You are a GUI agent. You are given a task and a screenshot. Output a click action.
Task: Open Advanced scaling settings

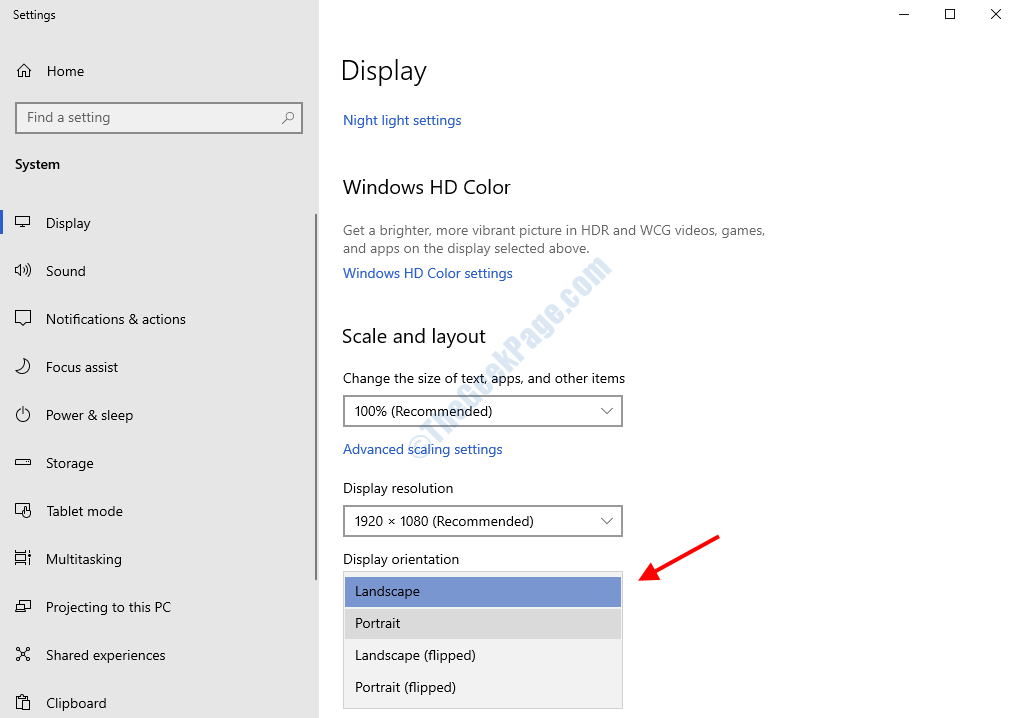[x=422, y=449]
